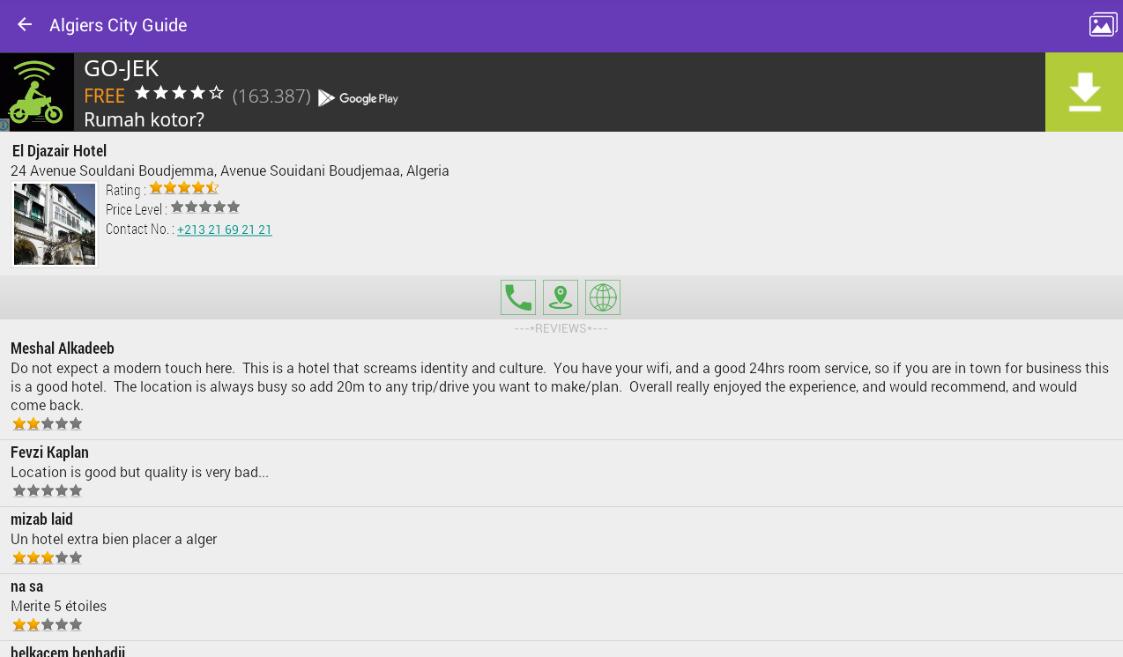This screenshot has width=1123, height=657.
Task: Select the GO-JEK ad title
Action: [x=121, y=69]
